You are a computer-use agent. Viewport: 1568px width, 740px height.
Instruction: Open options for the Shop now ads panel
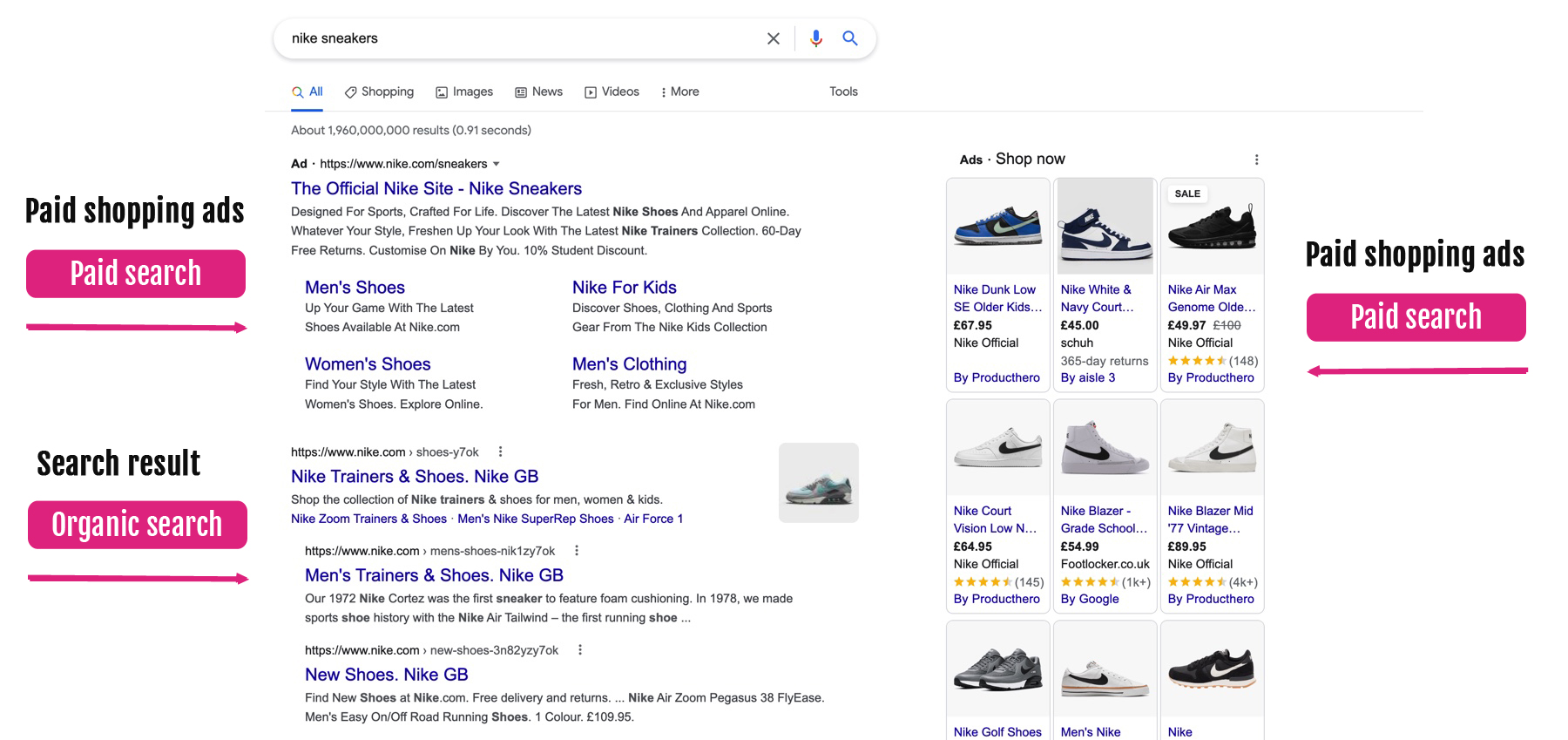1256,160
